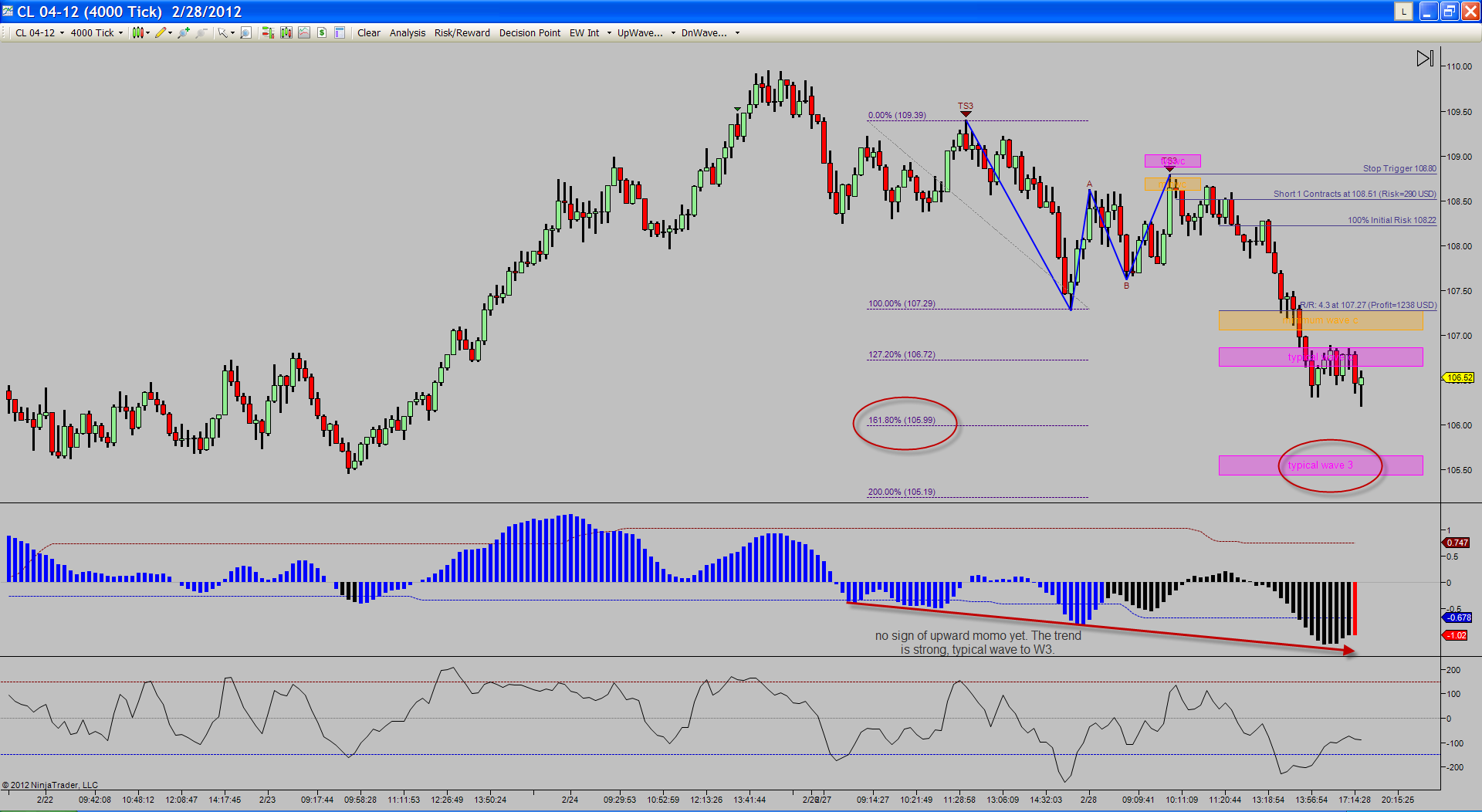Select the 'no sign of upward momo' annotation text
Viewport: 1482px width, 812px height.
click(977, 642)
